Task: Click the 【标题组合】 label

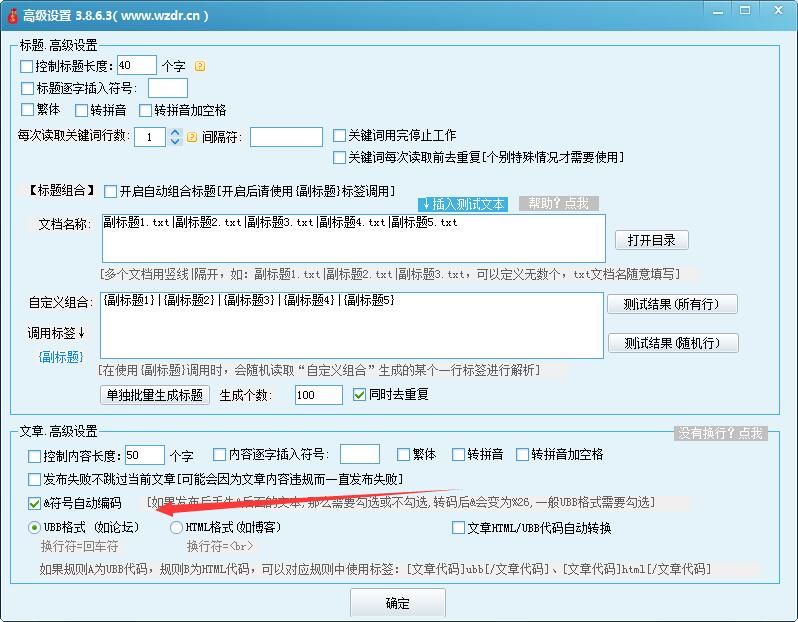Action: click(x=61, y=191)
